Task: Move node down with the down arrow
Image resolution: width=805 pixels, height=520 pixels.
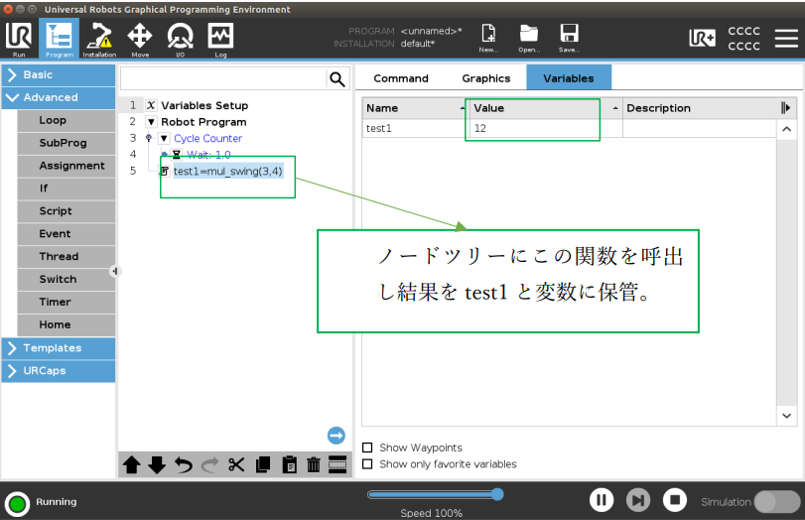Action: 157,465
